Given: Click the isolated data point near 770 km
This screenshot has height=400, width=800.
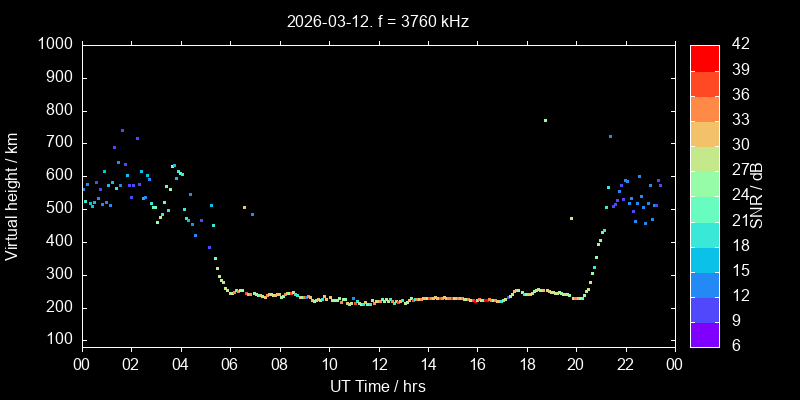Looking at the screenshot, I should [545, 120].
